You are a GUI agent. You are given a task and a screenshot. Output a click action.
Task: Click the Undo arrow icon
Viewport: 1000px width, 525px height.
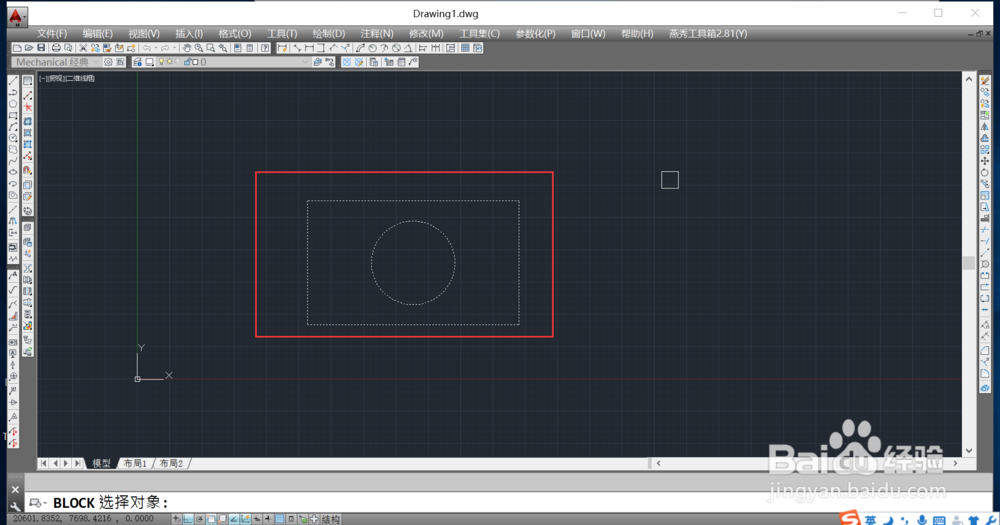click(147, 48)
